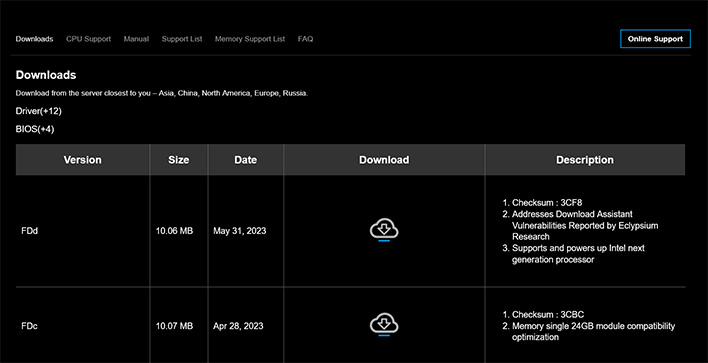Click the Version column header

pyautogui.click(x=83, y=160)
